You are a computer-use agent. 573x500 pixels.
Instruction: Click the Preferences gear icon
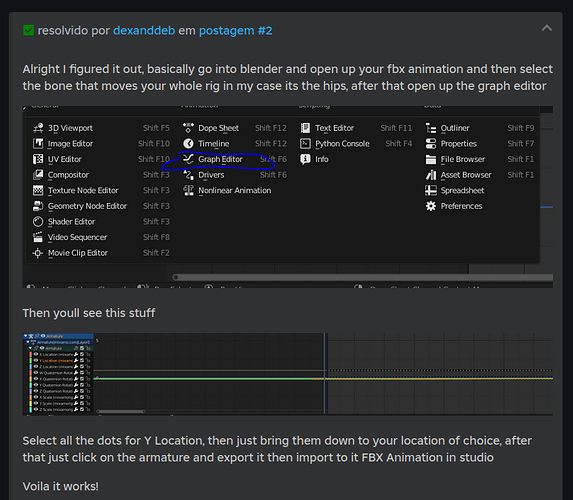click(x=431, y=206)
